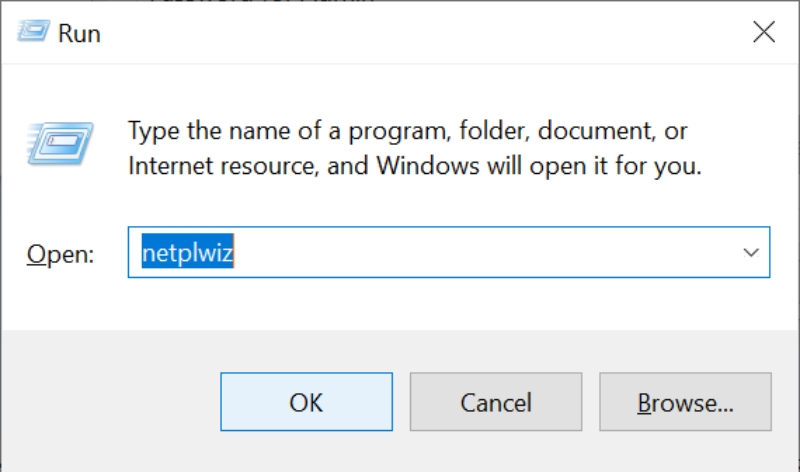
Task: Close the Run dialog with X
Action: pos(764,33)
